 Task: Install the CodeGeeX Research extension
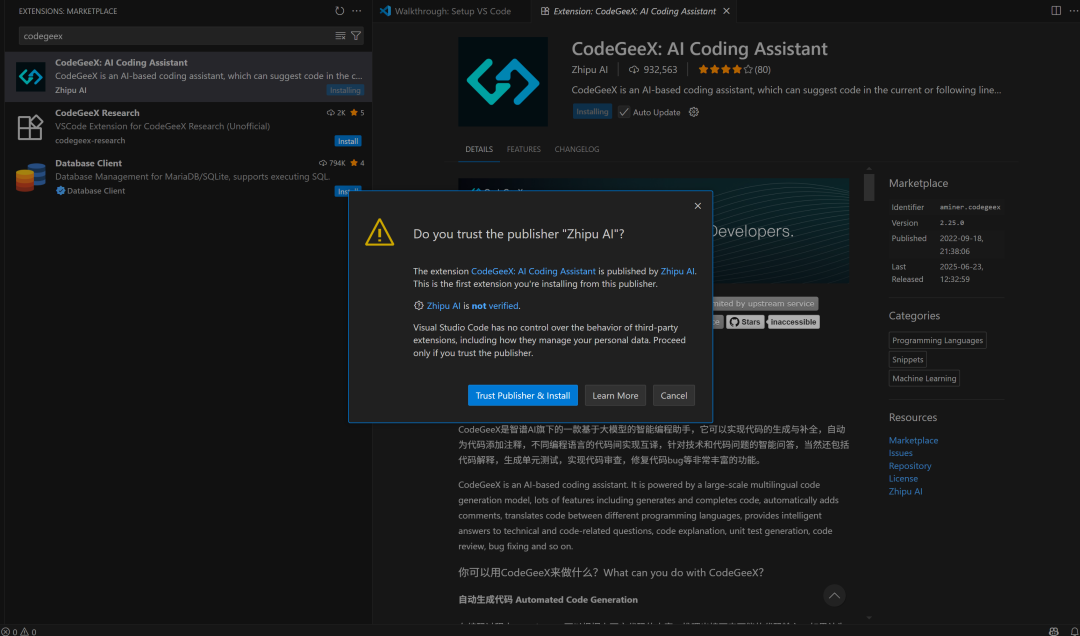click(348, 141)
